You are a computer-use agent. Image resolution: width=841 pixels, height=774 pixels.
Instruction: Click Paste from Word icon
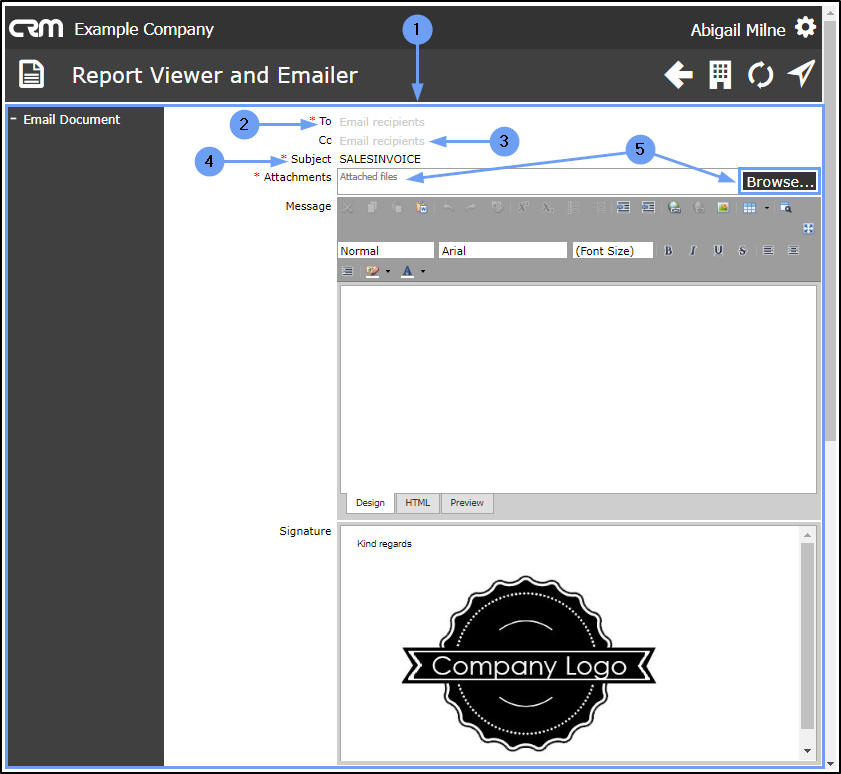click(422, 208)
